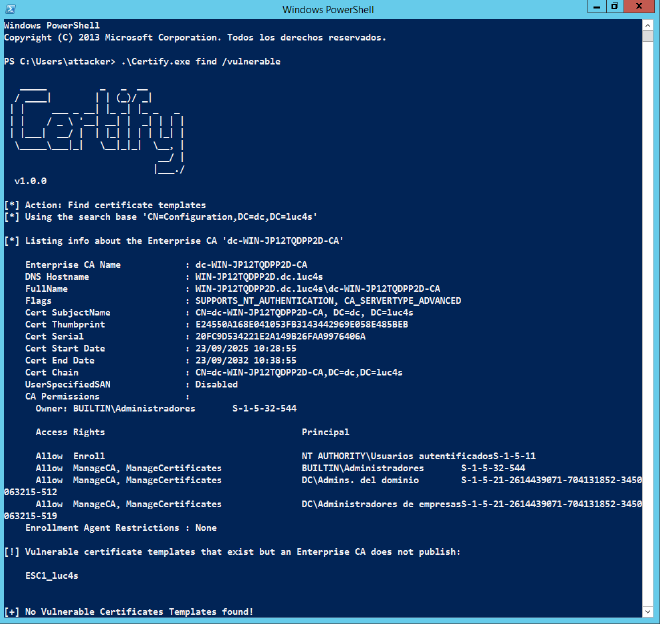Image resolution: width=660 pixels, height=624 pixels.
Task: Close the Windows PowerShell window
Action: tap(641, 8)
